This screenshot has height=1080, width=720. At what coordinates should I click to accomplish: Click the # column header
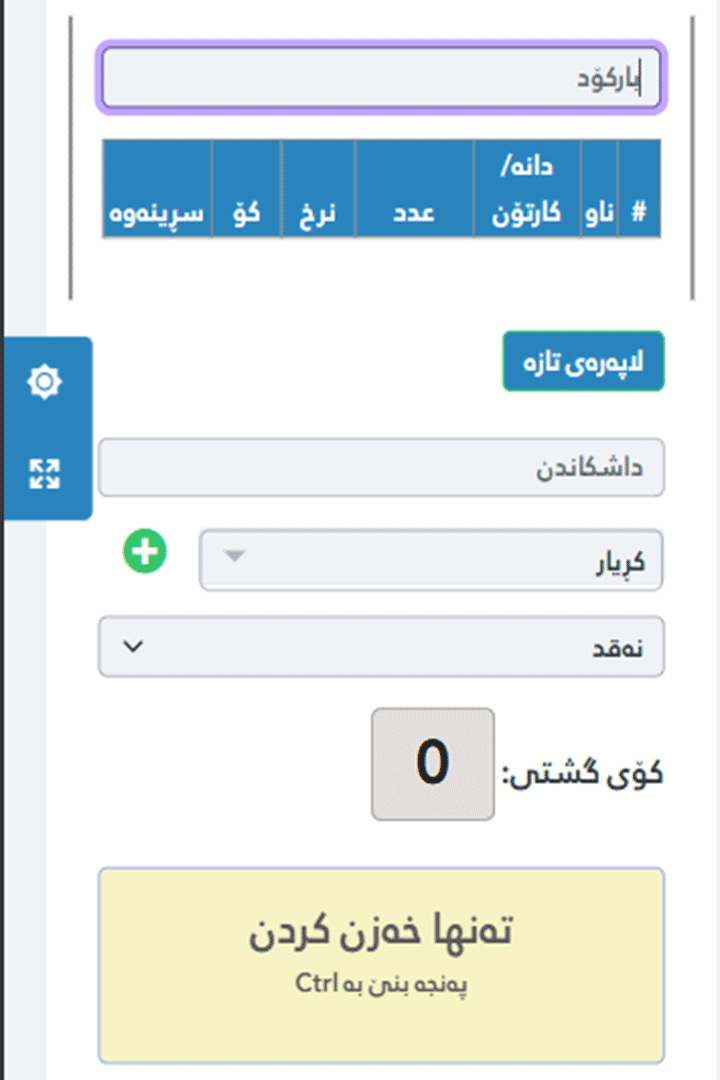(639, 214)
